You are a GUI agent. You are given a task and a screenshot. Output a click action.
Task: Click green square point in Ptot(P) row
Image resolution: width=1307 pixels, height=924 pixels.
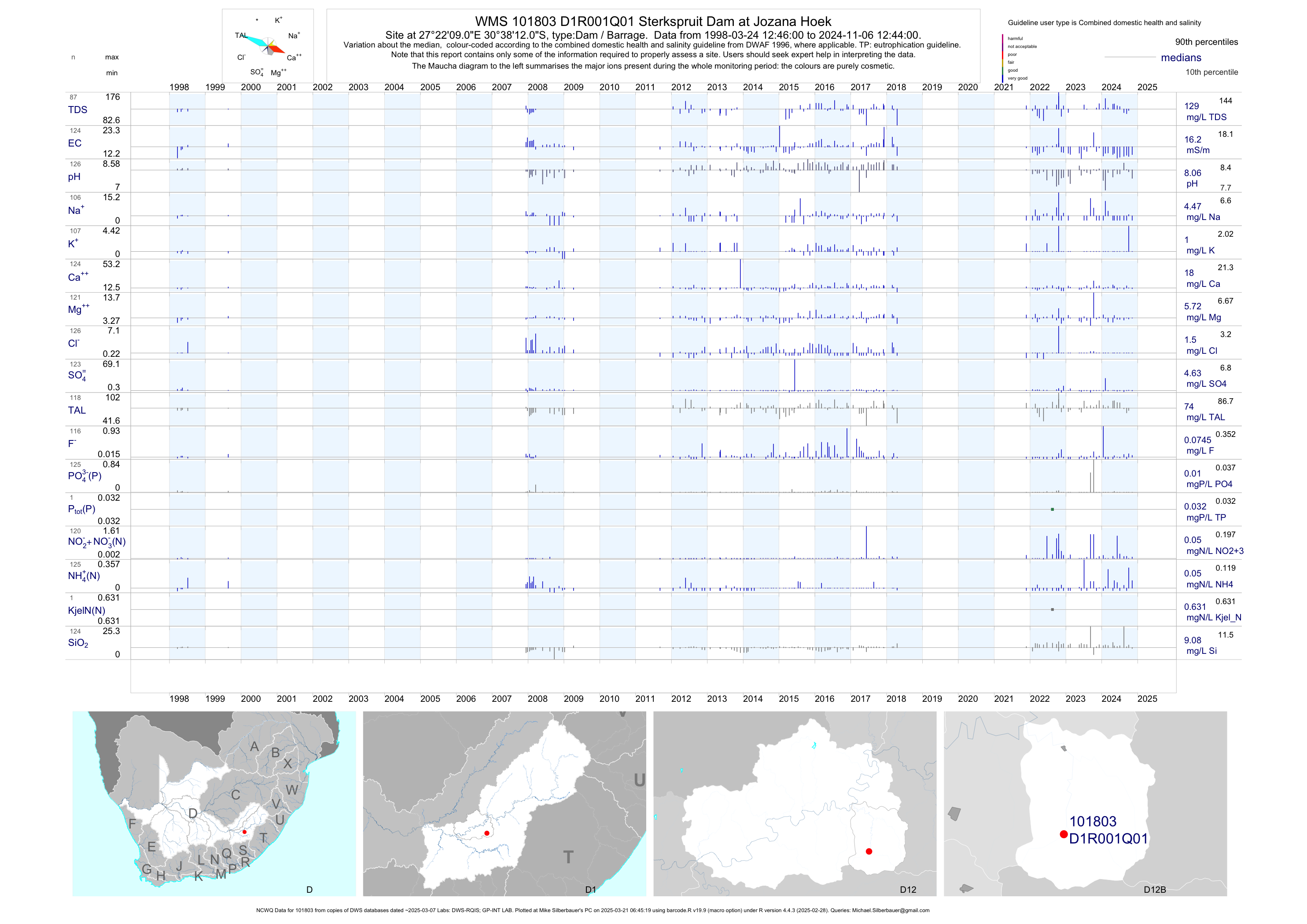1052,509
